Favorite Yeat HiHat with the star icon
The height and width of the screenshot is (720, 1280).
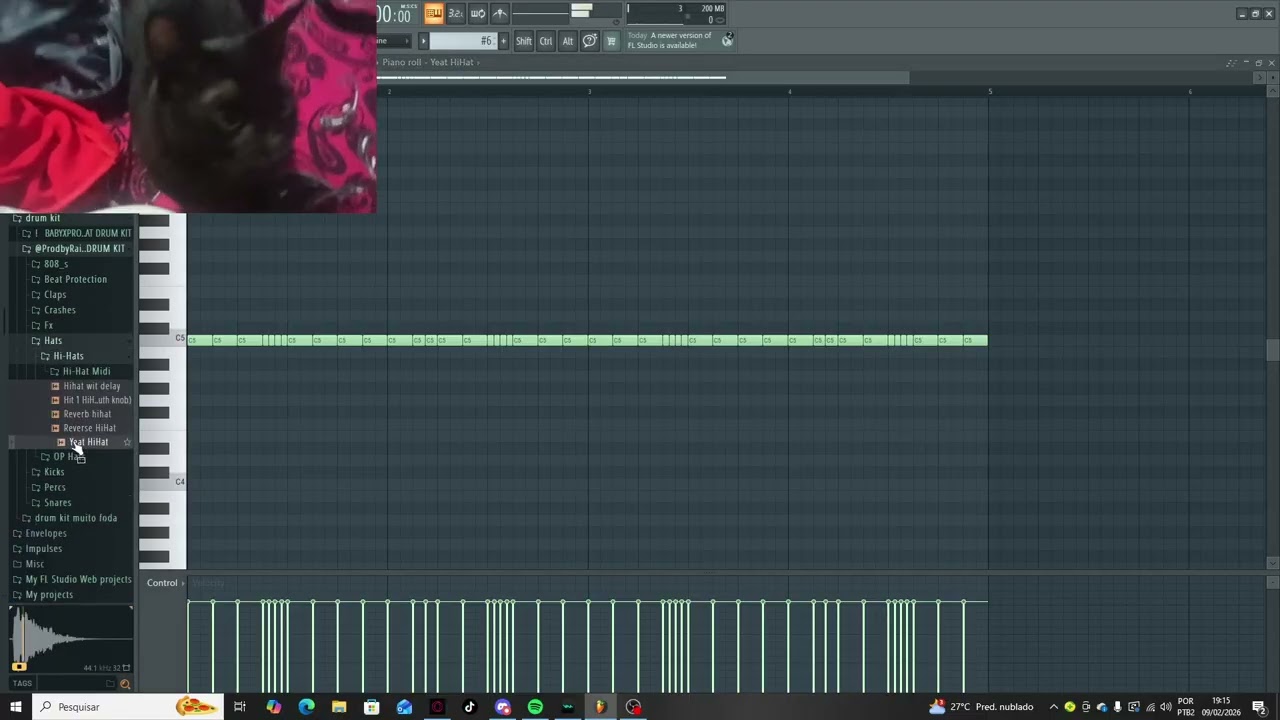pos(127,442)
